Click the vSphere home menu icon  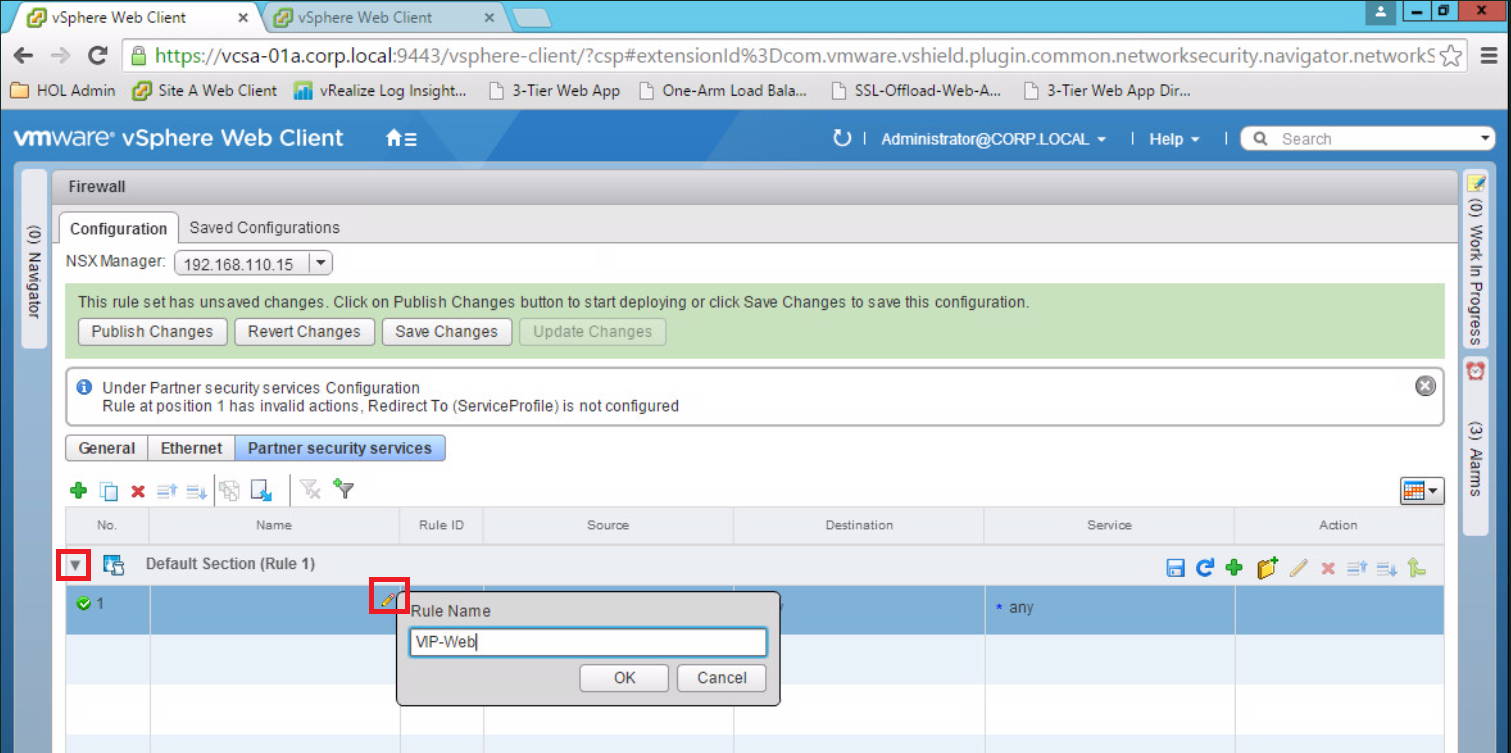[x=401, y=139]
